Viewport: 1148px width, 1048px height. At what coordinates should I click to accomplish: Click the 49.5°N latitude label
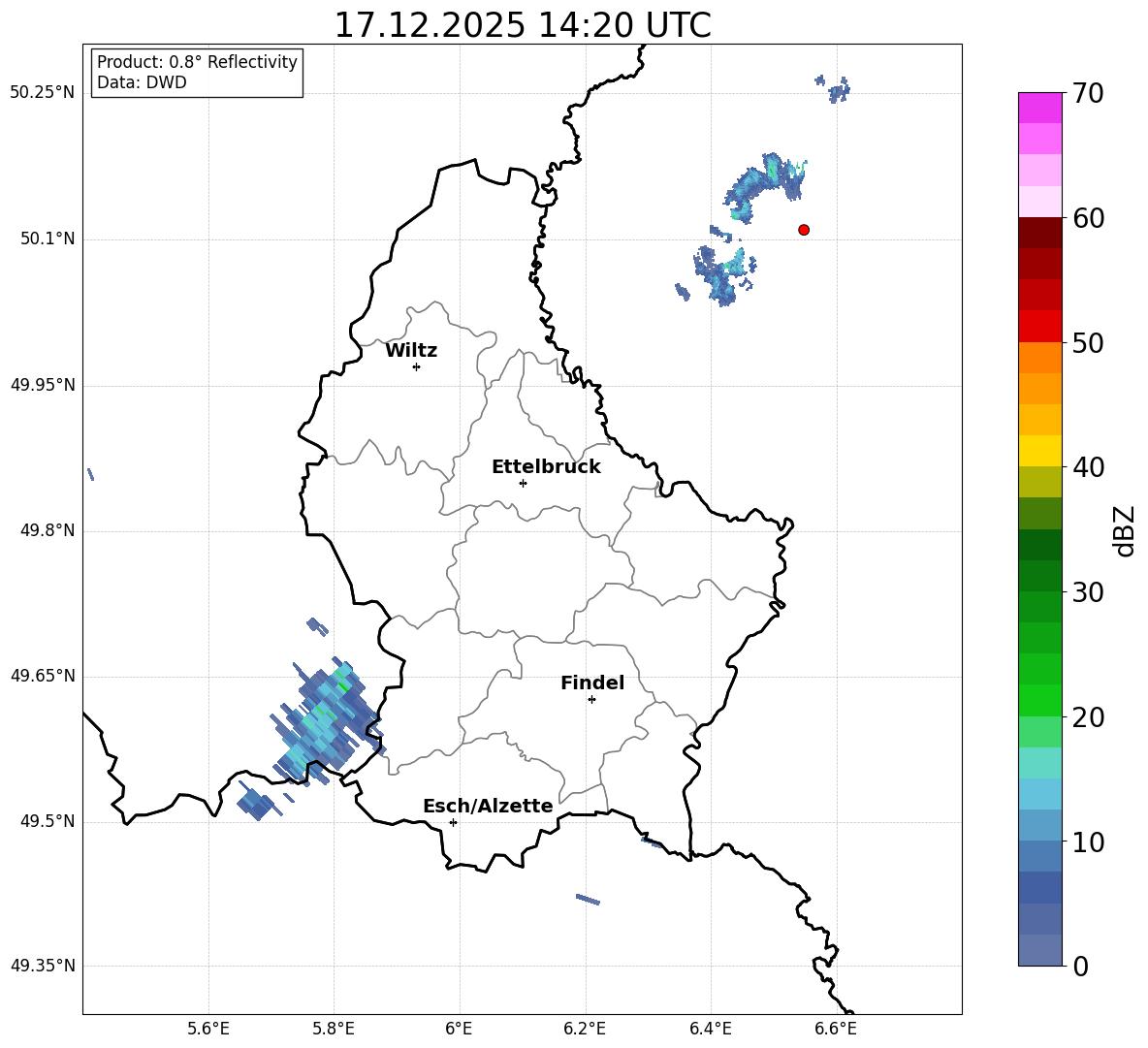tap(48, 821)
